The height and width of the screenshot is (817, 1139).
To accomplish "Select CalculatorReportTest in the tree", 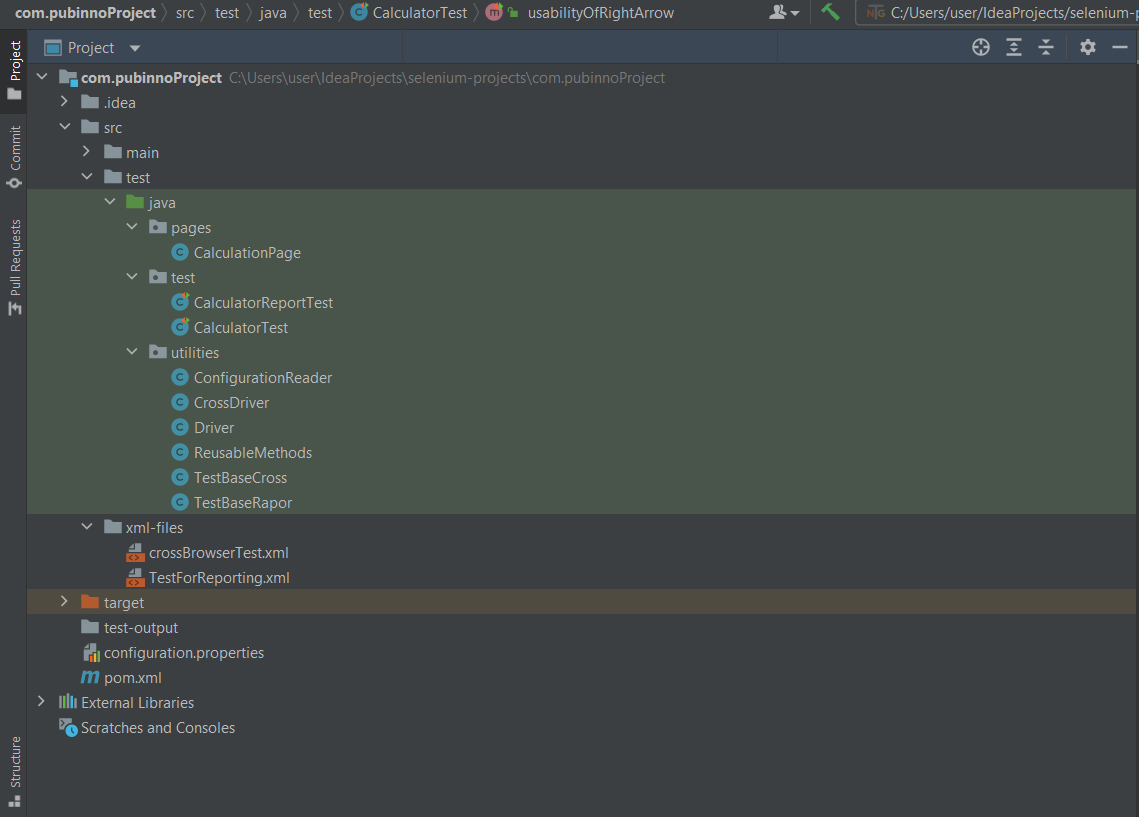I will (x=263, y=303).
